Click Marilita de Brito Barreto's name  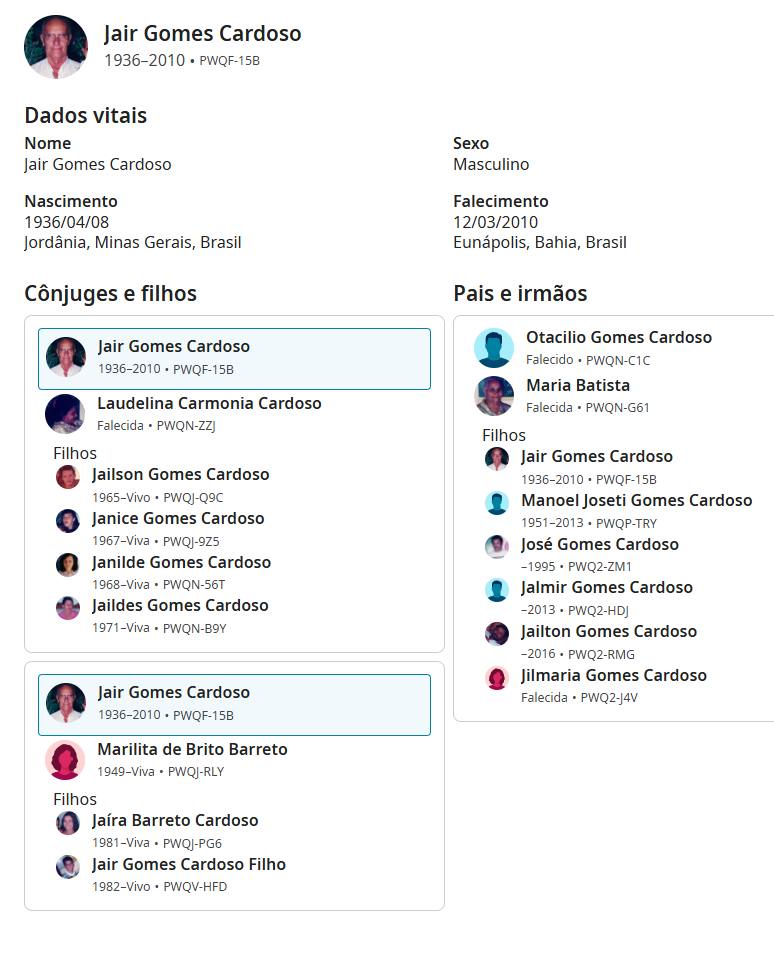click(192, 749)
